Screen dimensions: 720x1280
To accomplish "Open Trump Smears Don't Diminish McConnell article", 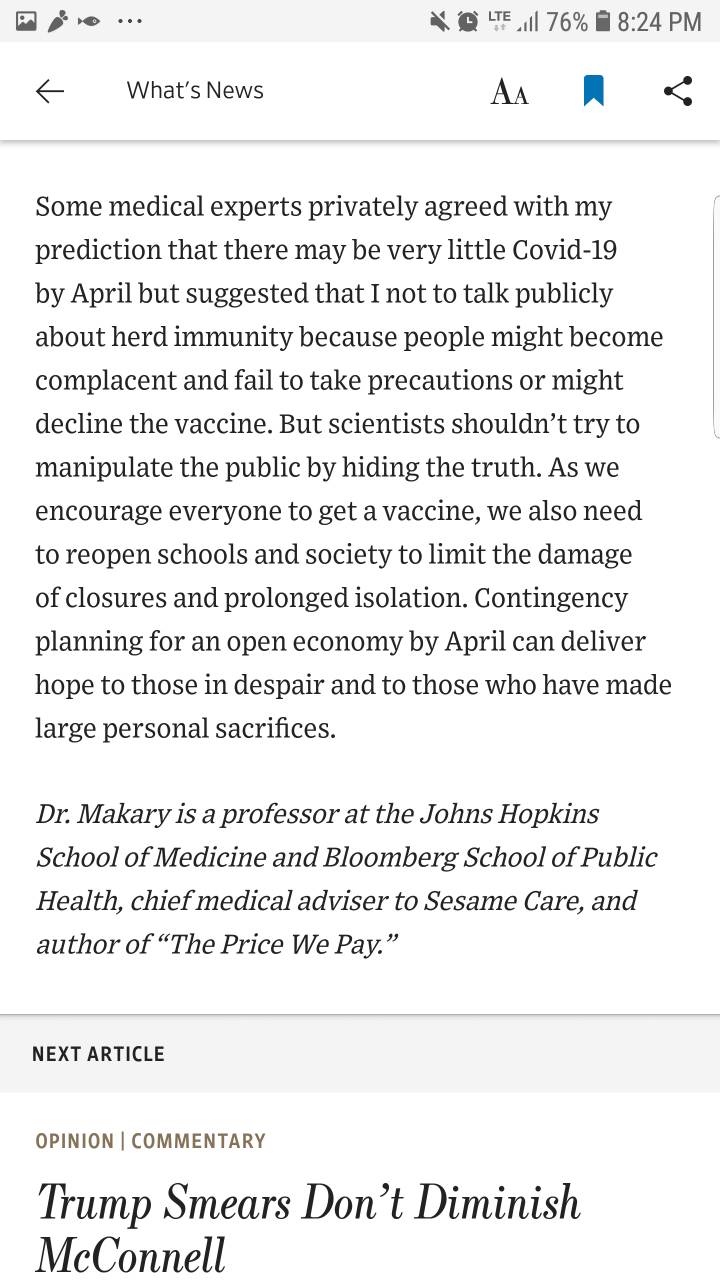I will [308, 1227].
